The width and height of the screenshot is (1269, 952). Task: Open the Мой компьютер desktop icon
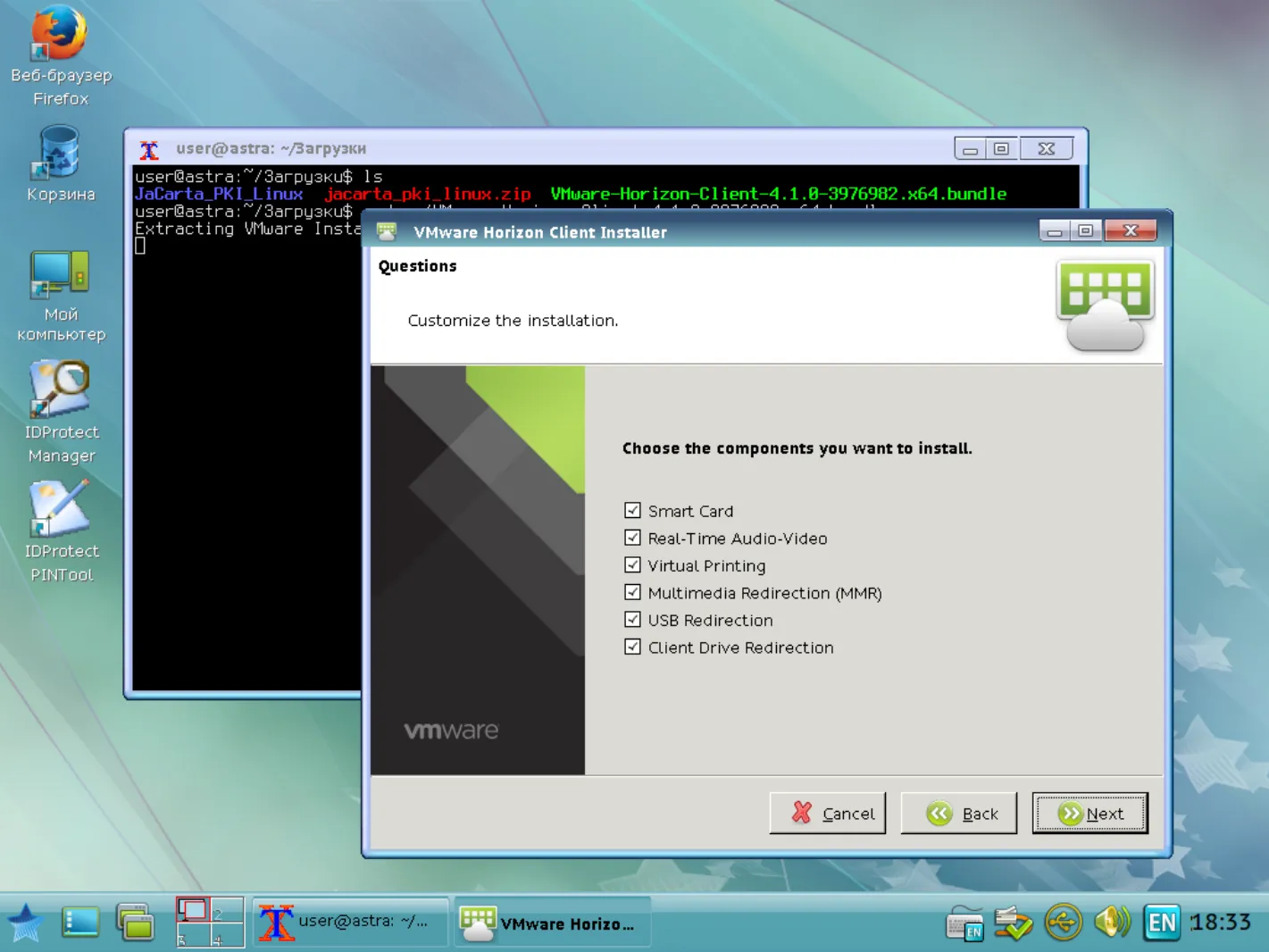click(x=60, y=296)
